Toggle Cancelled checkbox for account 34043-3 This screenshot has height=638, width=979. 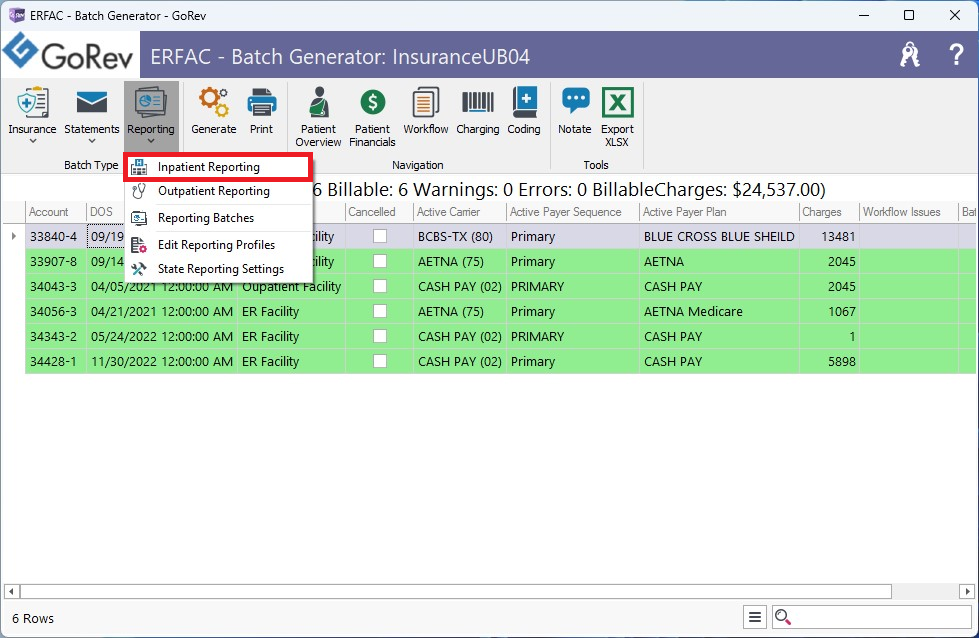click(x=380, y=286)
